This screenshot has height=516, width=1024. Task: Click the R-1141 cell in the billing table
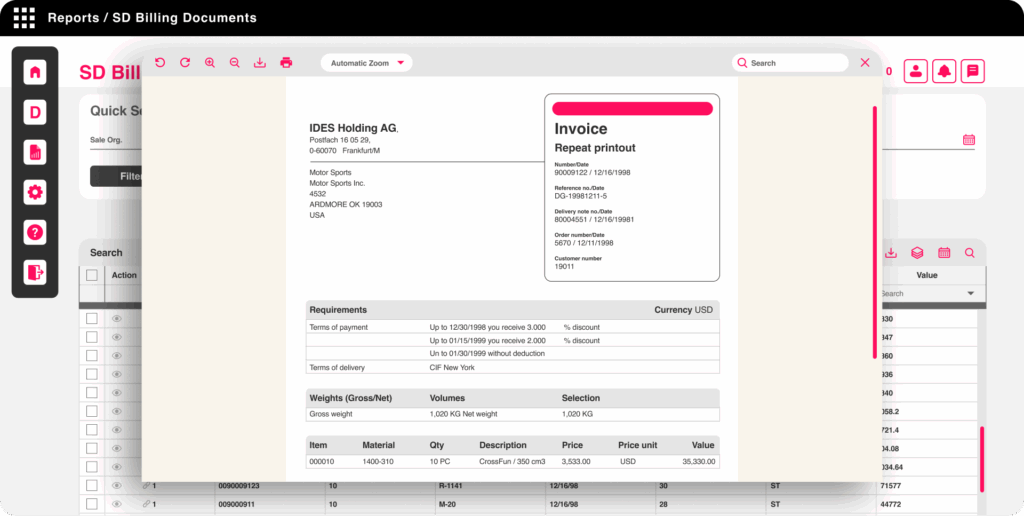click(450, 485)
